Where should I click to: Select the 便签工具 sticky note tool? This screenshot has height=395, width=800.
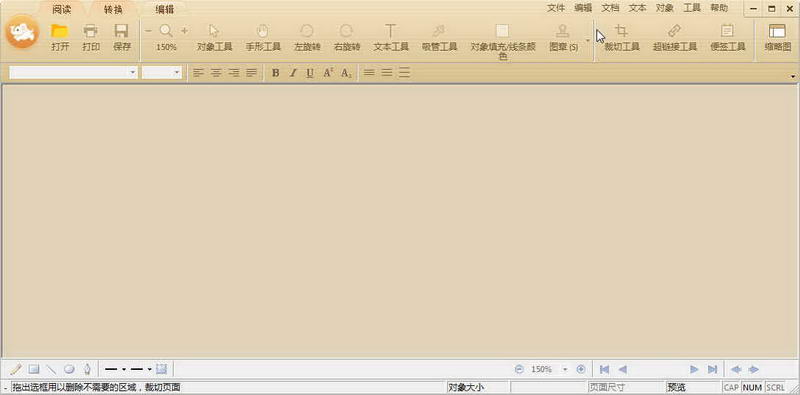(728, 38)
